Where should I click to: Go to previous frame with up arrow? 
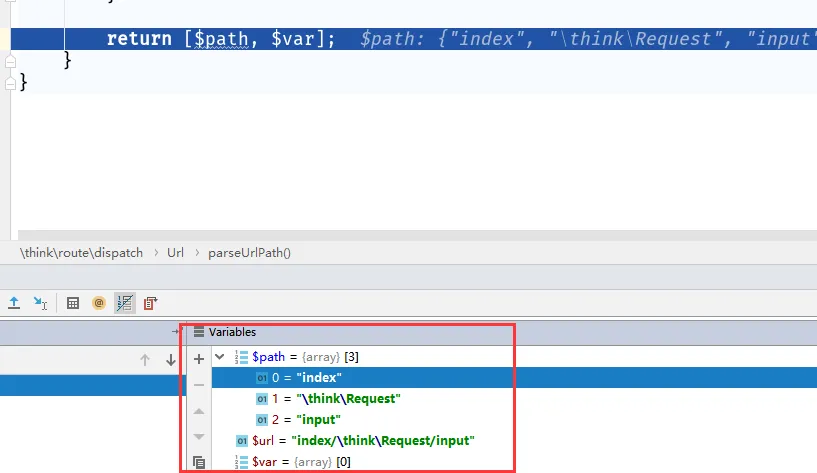pyautogui.click(x=145, y=360)
